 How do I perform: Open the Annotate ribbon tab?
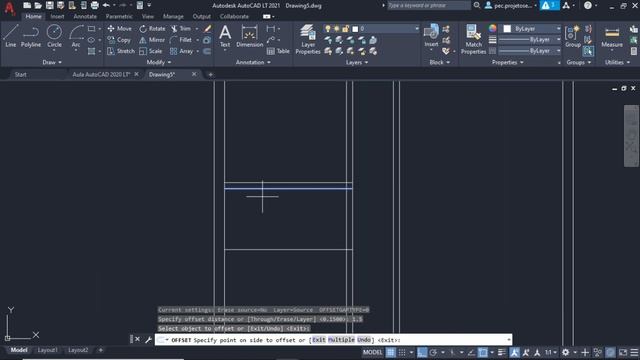click(x=85, y=17)
